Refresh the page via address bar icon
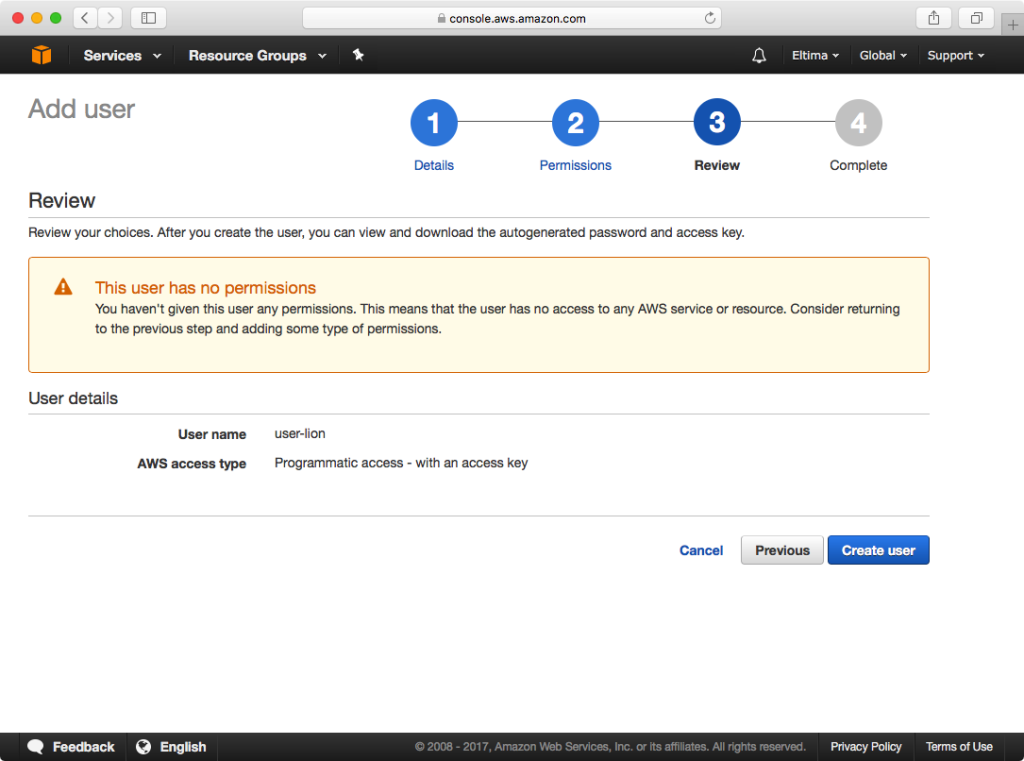Viewport: 1024px width, 761px height. [x=709, y=17]
